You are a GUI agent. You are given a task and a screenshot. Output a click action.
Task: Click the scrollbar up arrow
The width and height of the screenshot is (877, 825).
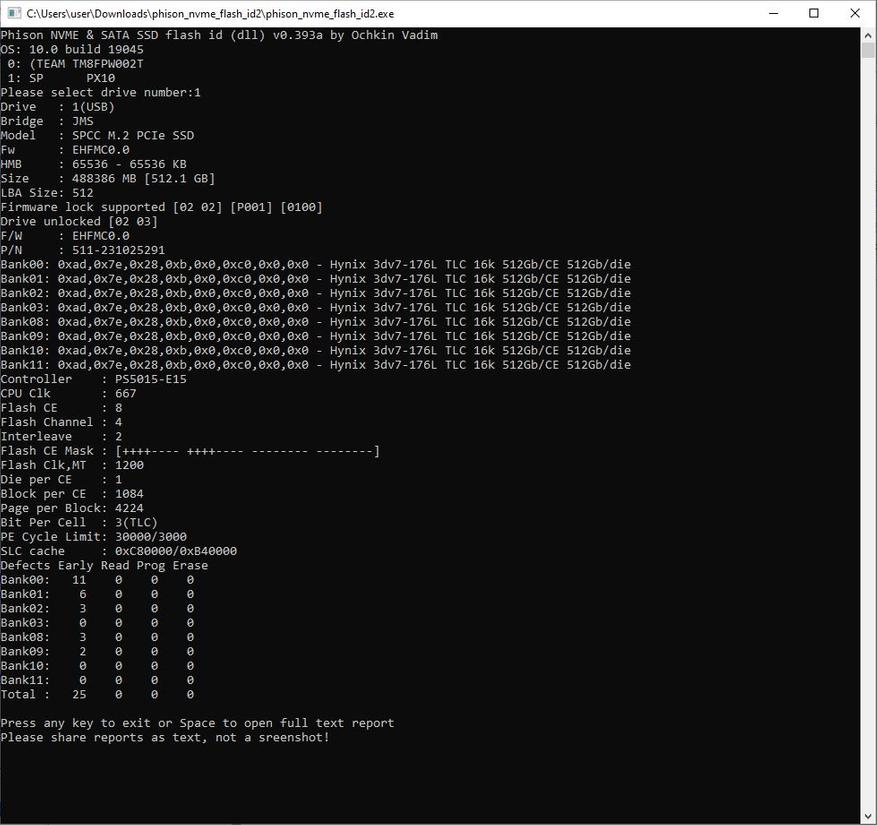tap(867, 35)
